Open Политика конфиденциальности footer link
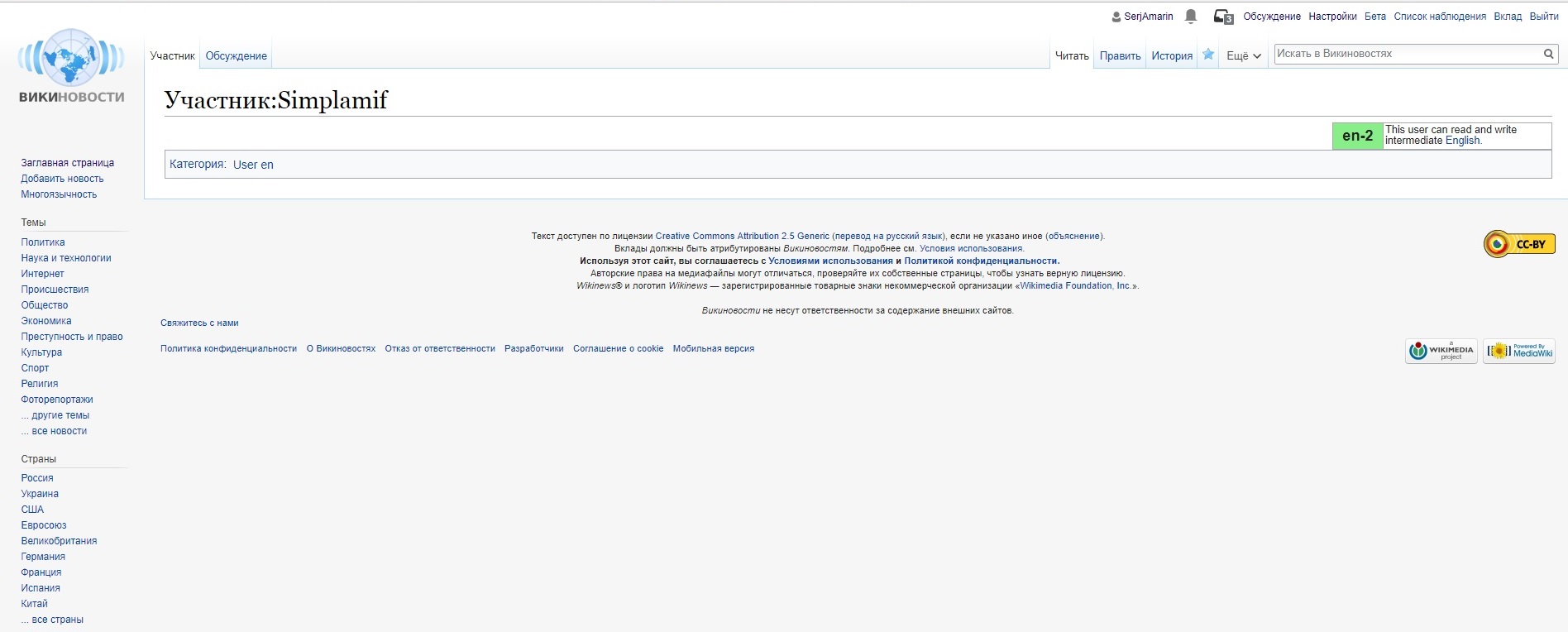 [x=228, y=349]
